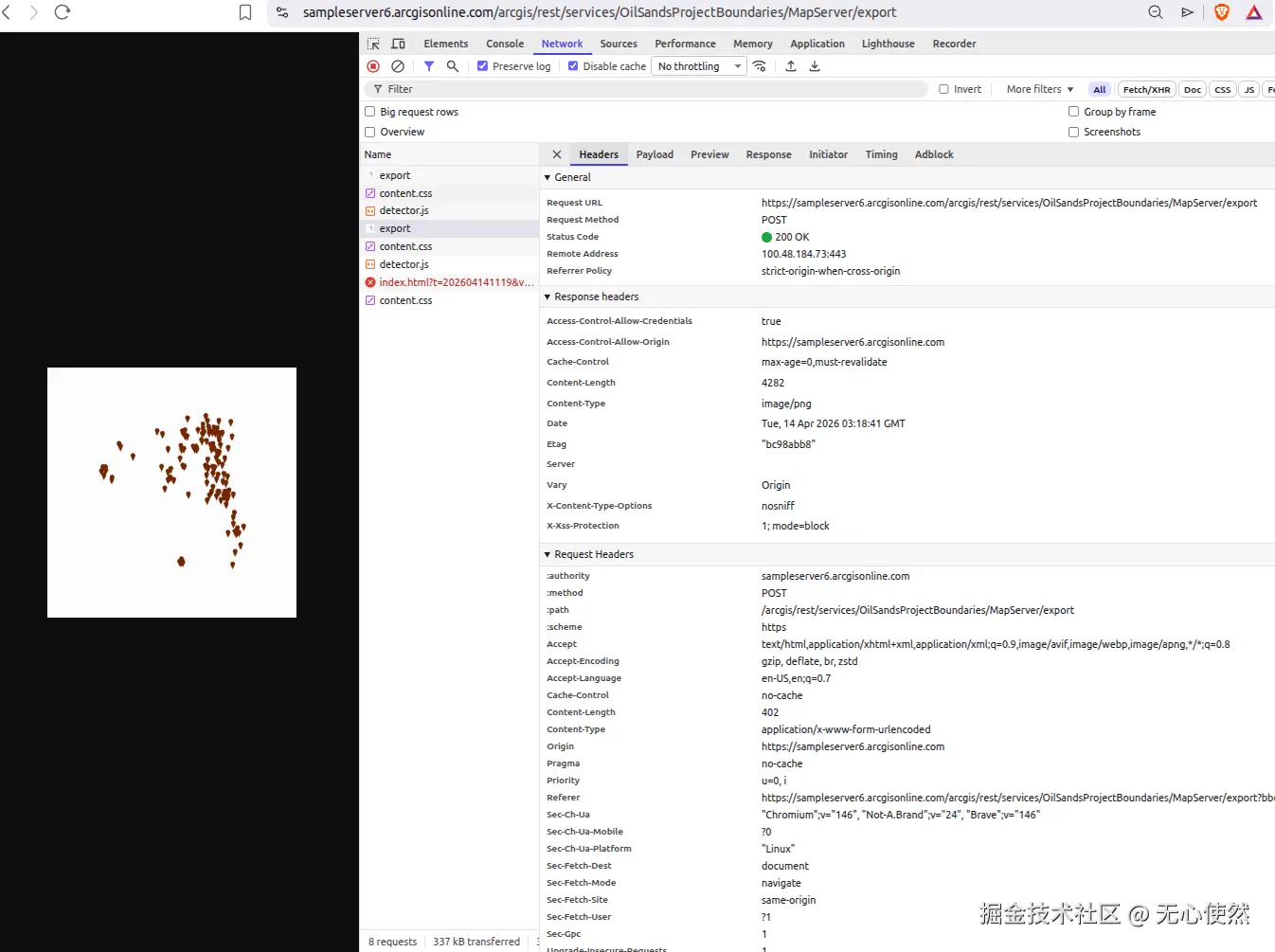Enable the Overview checkbox
Screen dimensions: 1275x952
click(x=370, y=132)
